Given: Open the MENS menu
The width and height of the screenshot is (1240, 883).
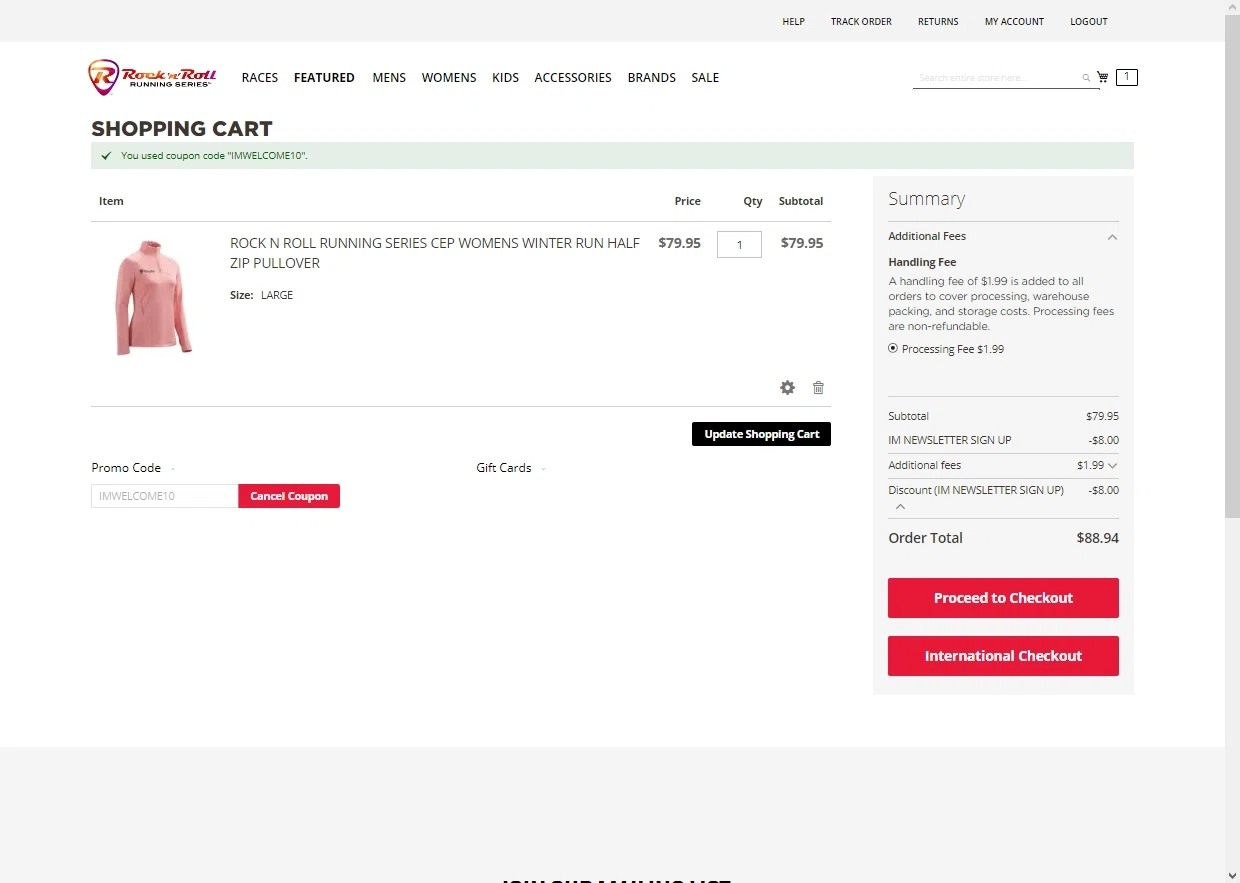Looking at the screenshot, I should pyautogui.click(x=389, y=77).
